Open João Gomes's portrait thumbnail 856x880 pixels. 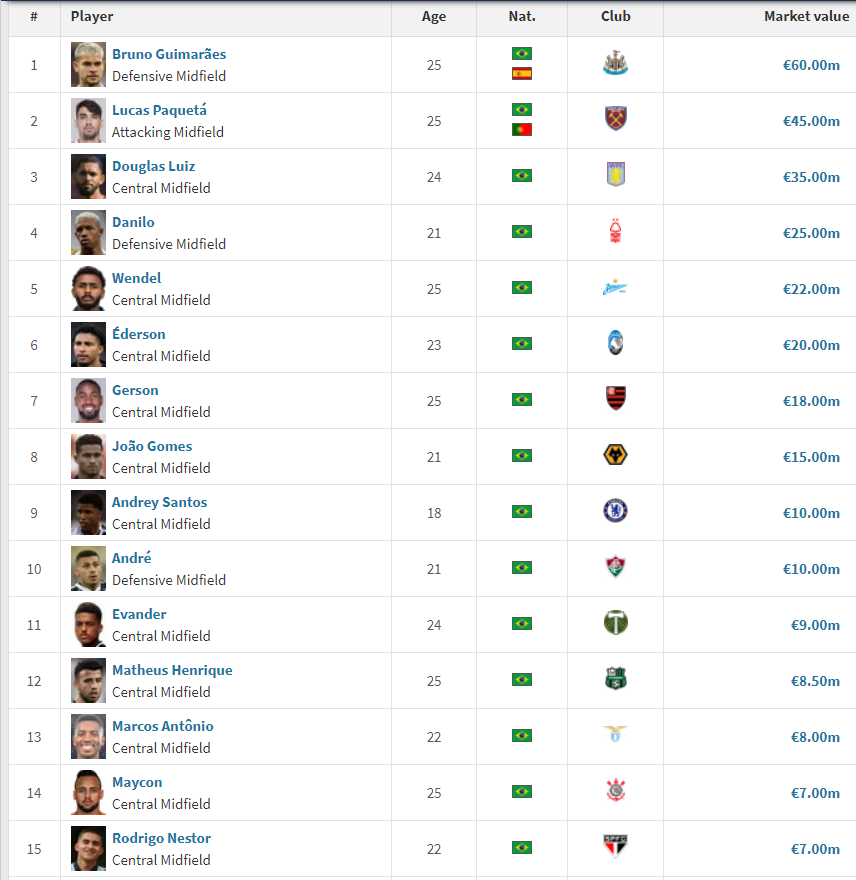pos(88,456)
